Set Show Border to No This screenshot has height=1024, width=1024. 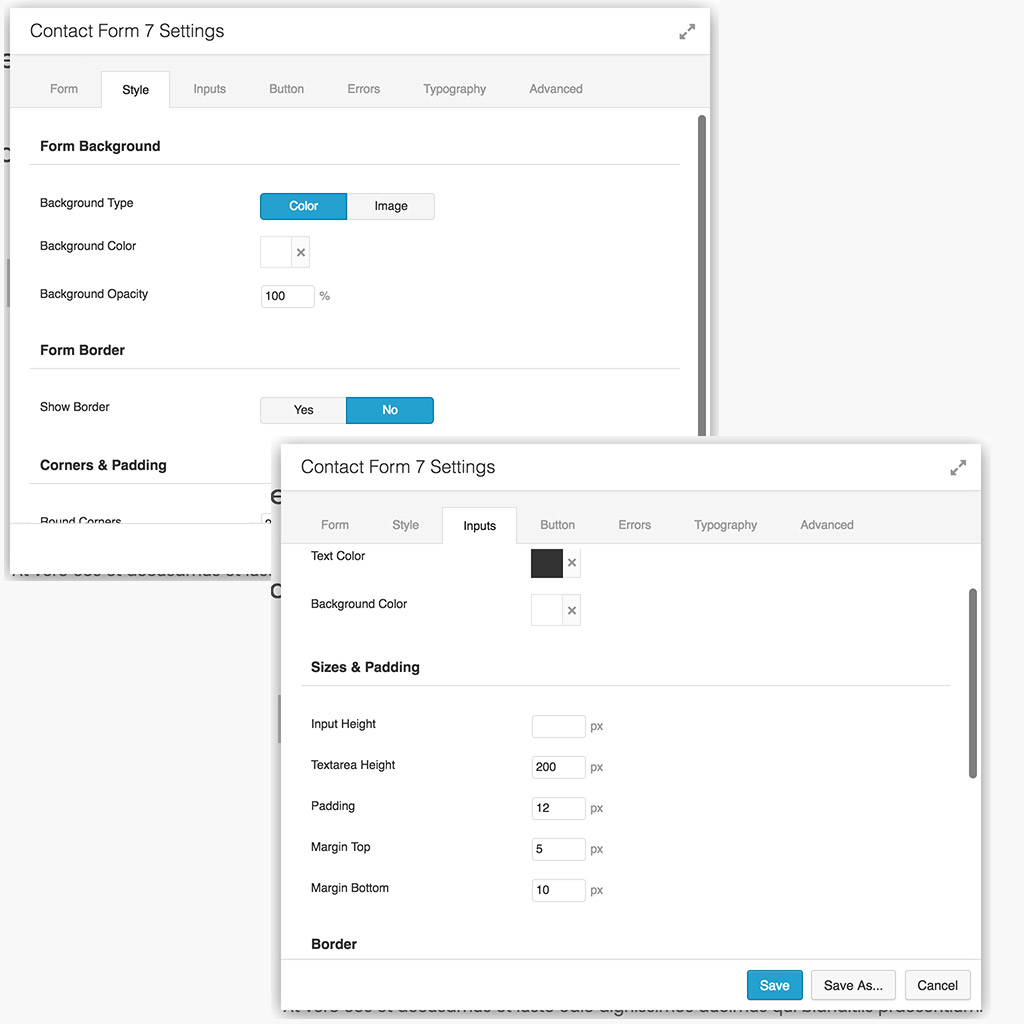390,410
